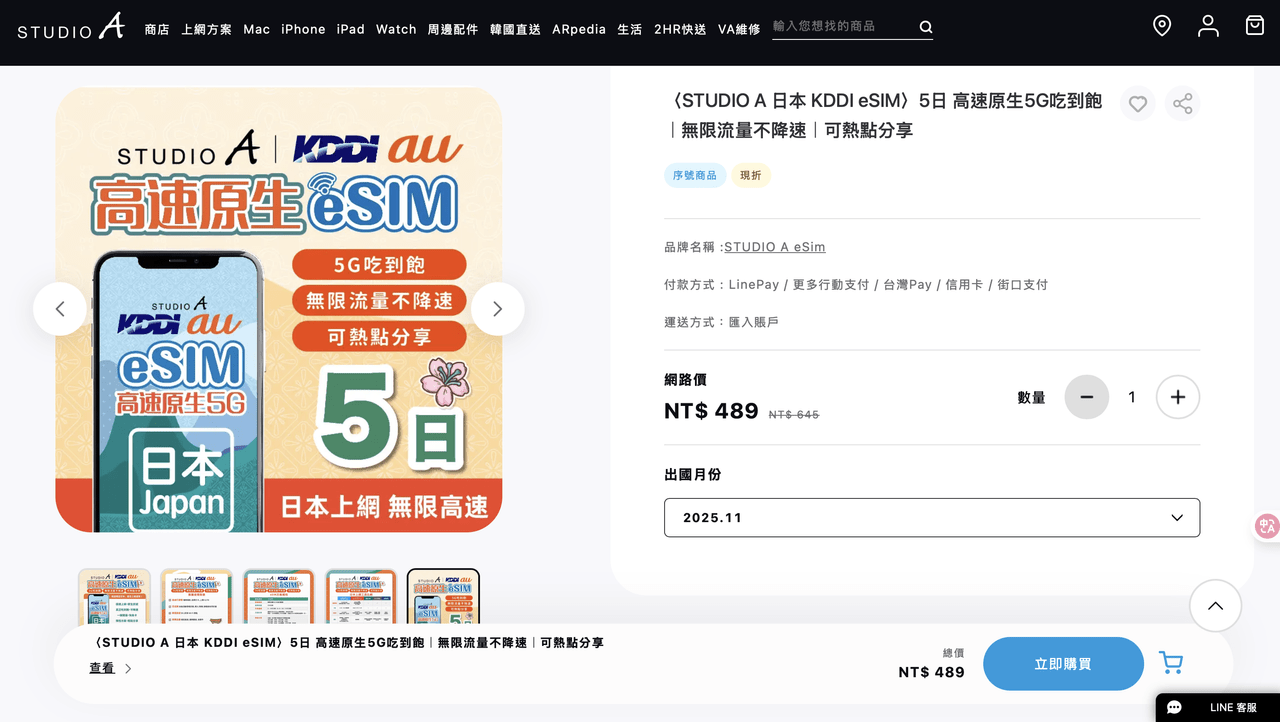This screenshot has width=1280, height=722.
Task: Open Mac menu item
Action: pyautogui.click(x=257, y=29)
